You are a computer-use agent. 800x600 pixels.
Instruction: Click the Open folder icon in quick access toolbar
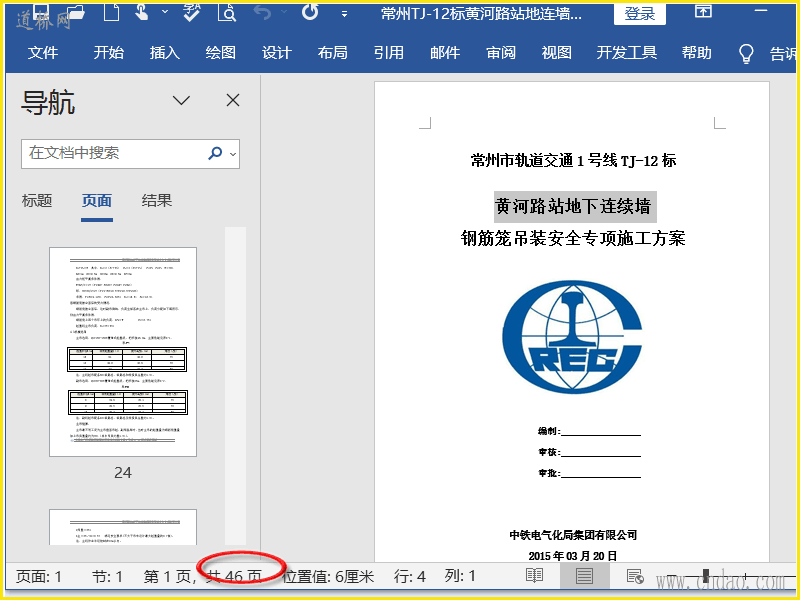coord(76,12)
